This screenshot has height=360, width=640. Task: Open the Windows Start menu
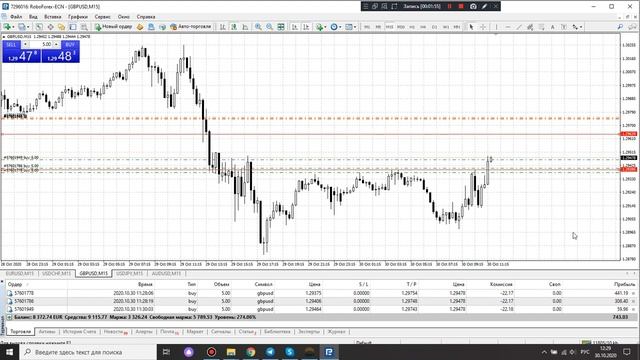(9, 352)
